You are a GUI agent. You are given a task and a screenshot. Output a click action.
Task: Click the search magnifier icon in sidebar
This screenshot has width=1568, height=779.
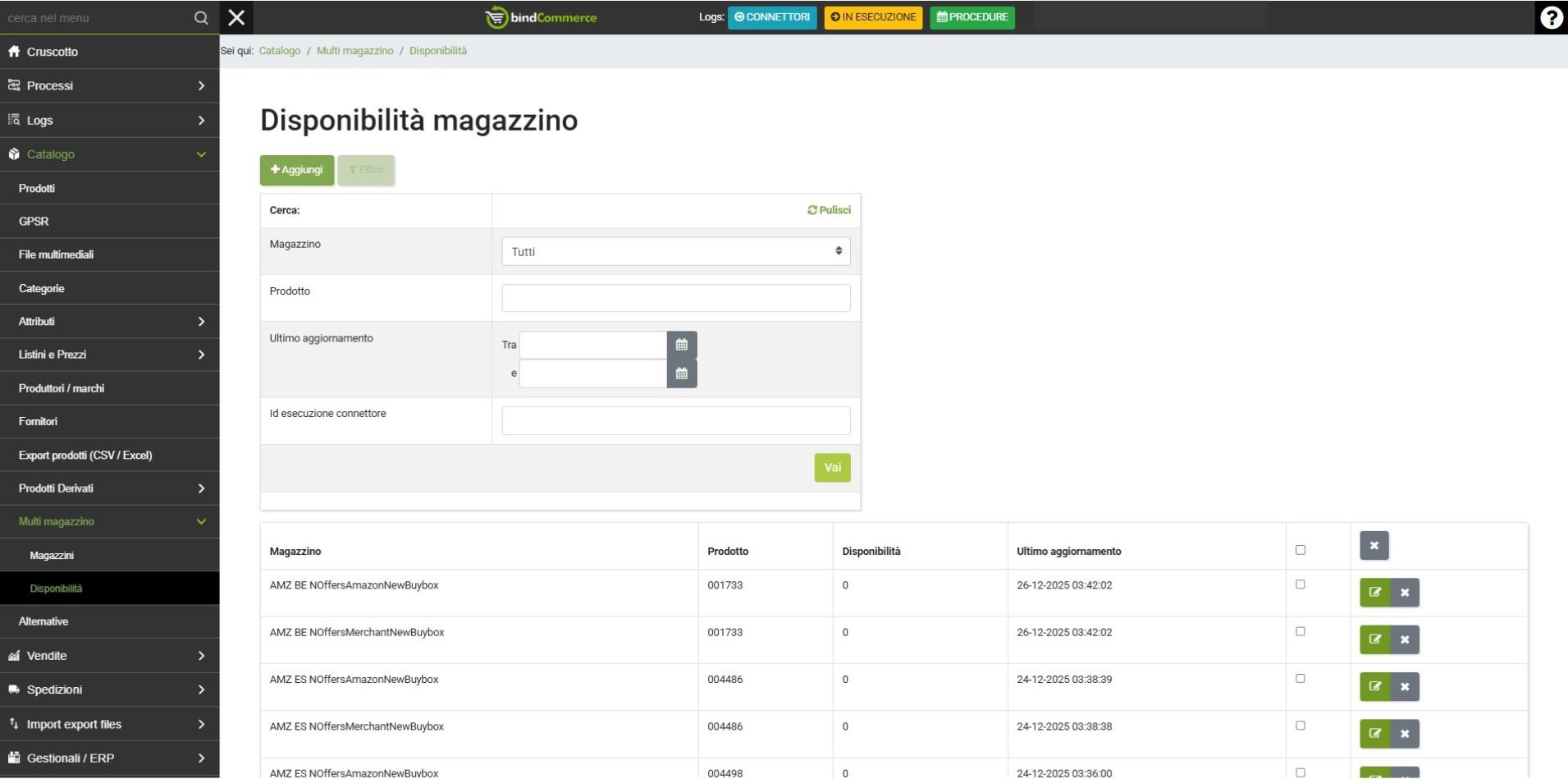(x=201, y=17)
